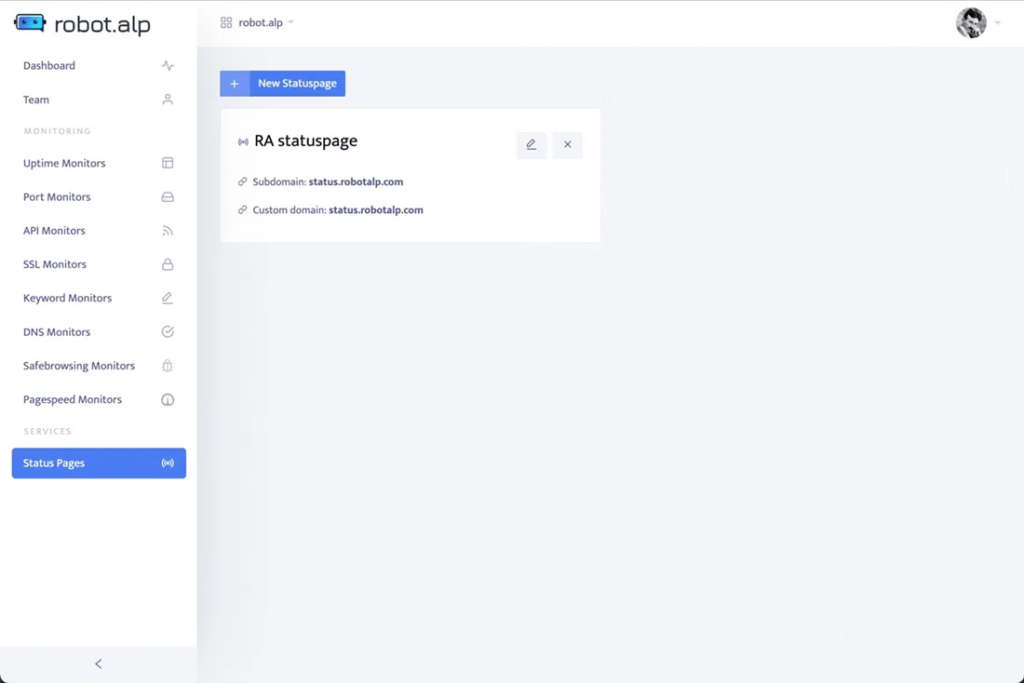Delete RA statuspage with the X icon
This screenshot has width=1024, height=683.
pos(567,145)
